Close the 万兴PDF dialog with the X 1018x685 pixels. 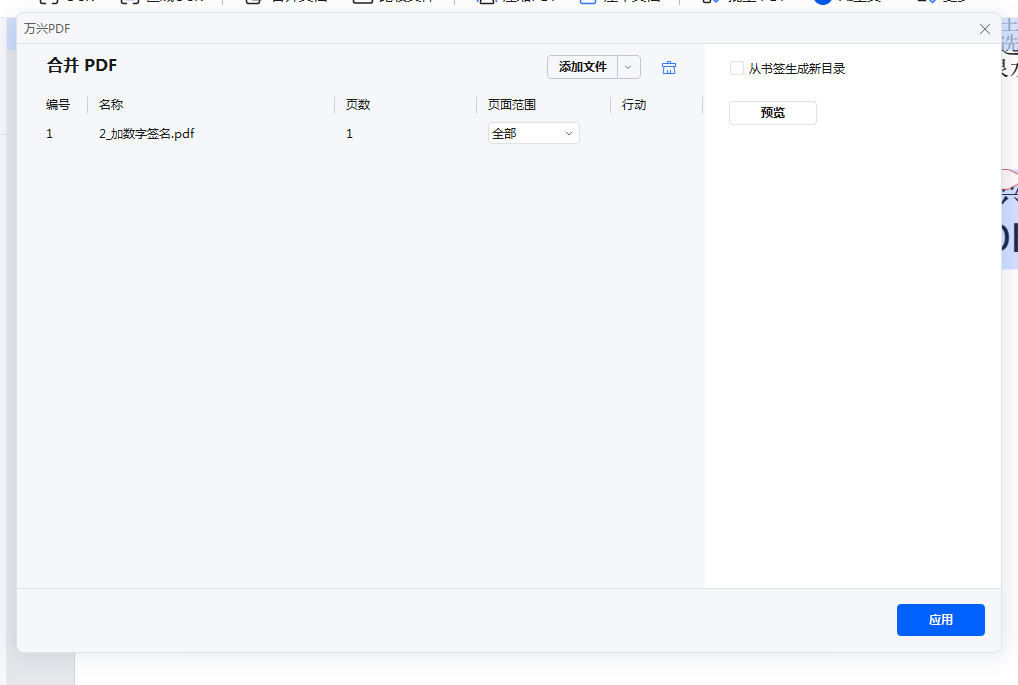point(986,29)
